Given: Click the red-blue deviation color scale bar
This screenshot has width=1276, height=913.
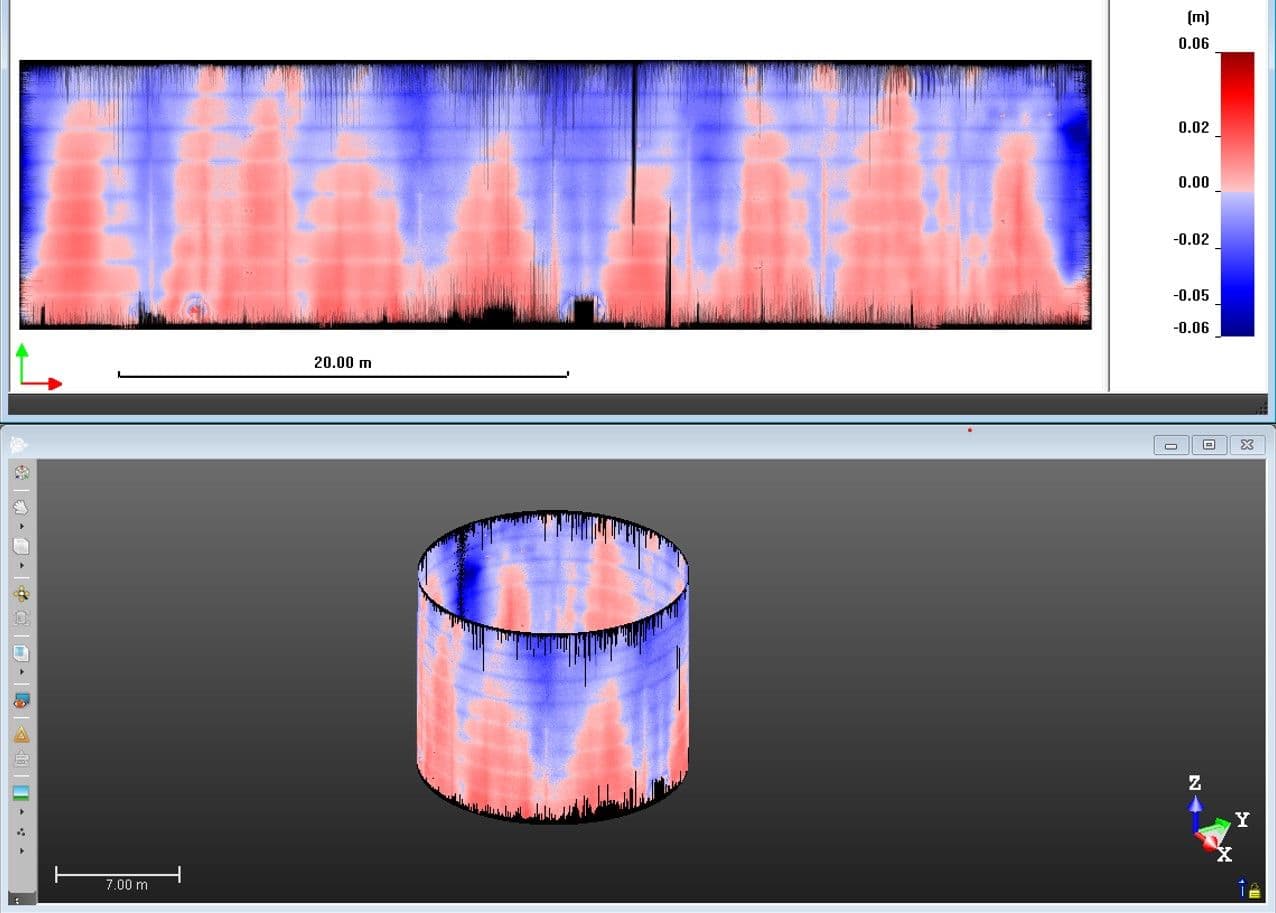Looking at the screenshot, I should [x=1237, y=193].
